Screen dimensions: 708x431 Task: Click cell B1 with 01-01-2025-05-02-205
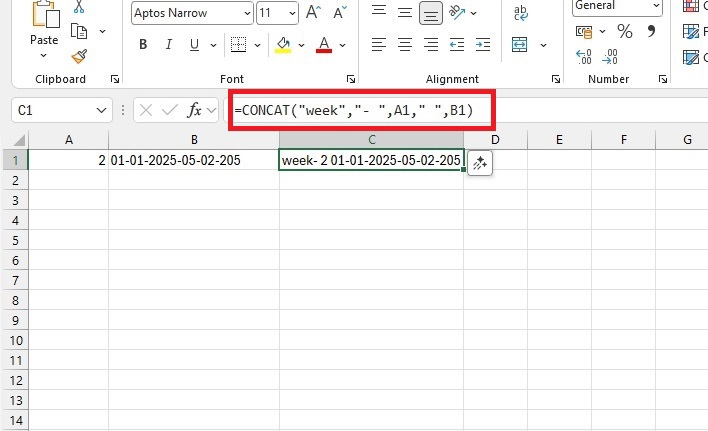tap(194, 160)
